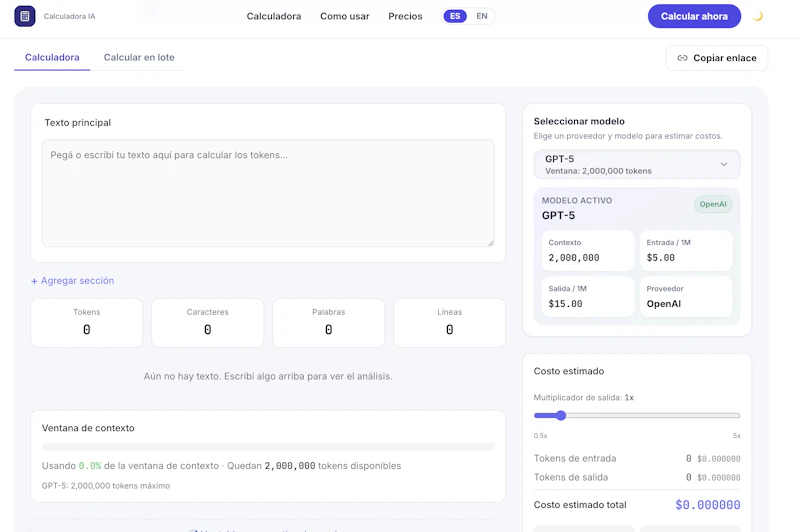Switch language to EN

(482, 16)
